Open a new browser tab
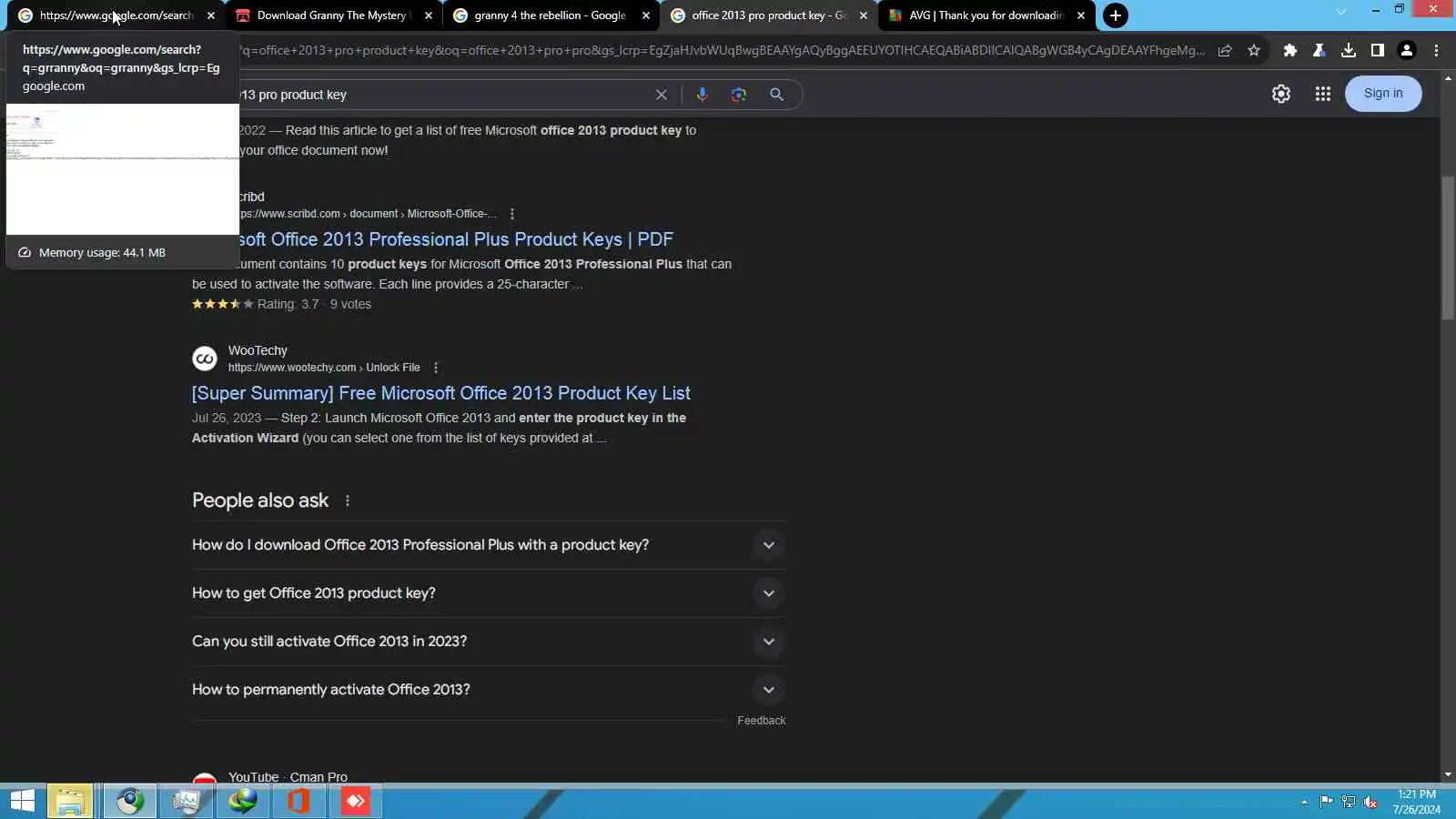The width and height of the screenshot is (1456, 819). [1115, 15]
